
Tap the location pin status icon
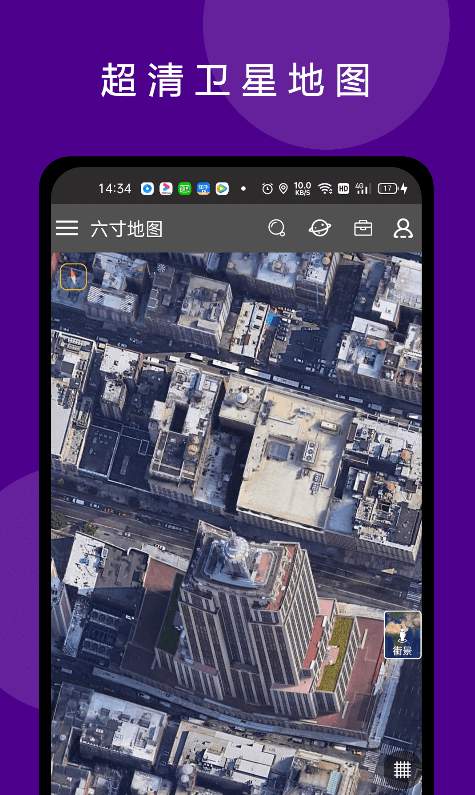tap(283, 189)
